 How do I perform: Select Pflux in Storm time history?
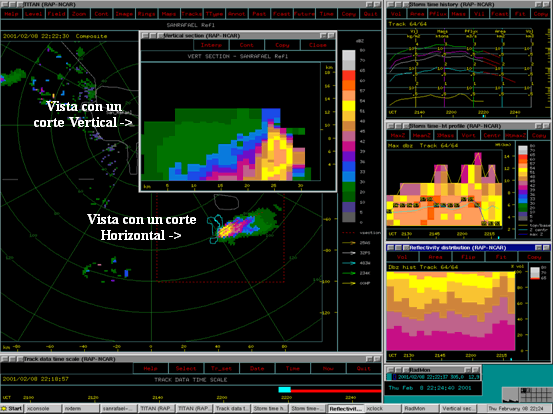click(438, 14)
